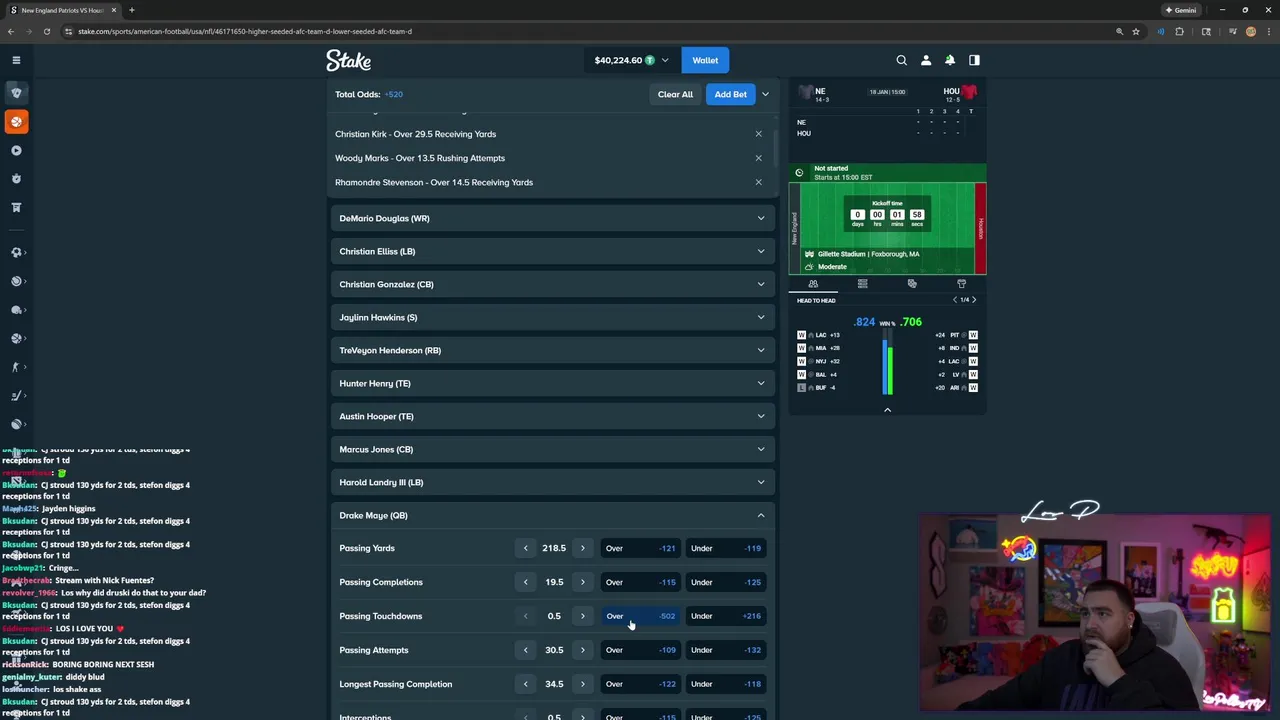Expand the TreVeyon Henderson (RB) section
Screen dimensions: 1280x720
(553, 350)
